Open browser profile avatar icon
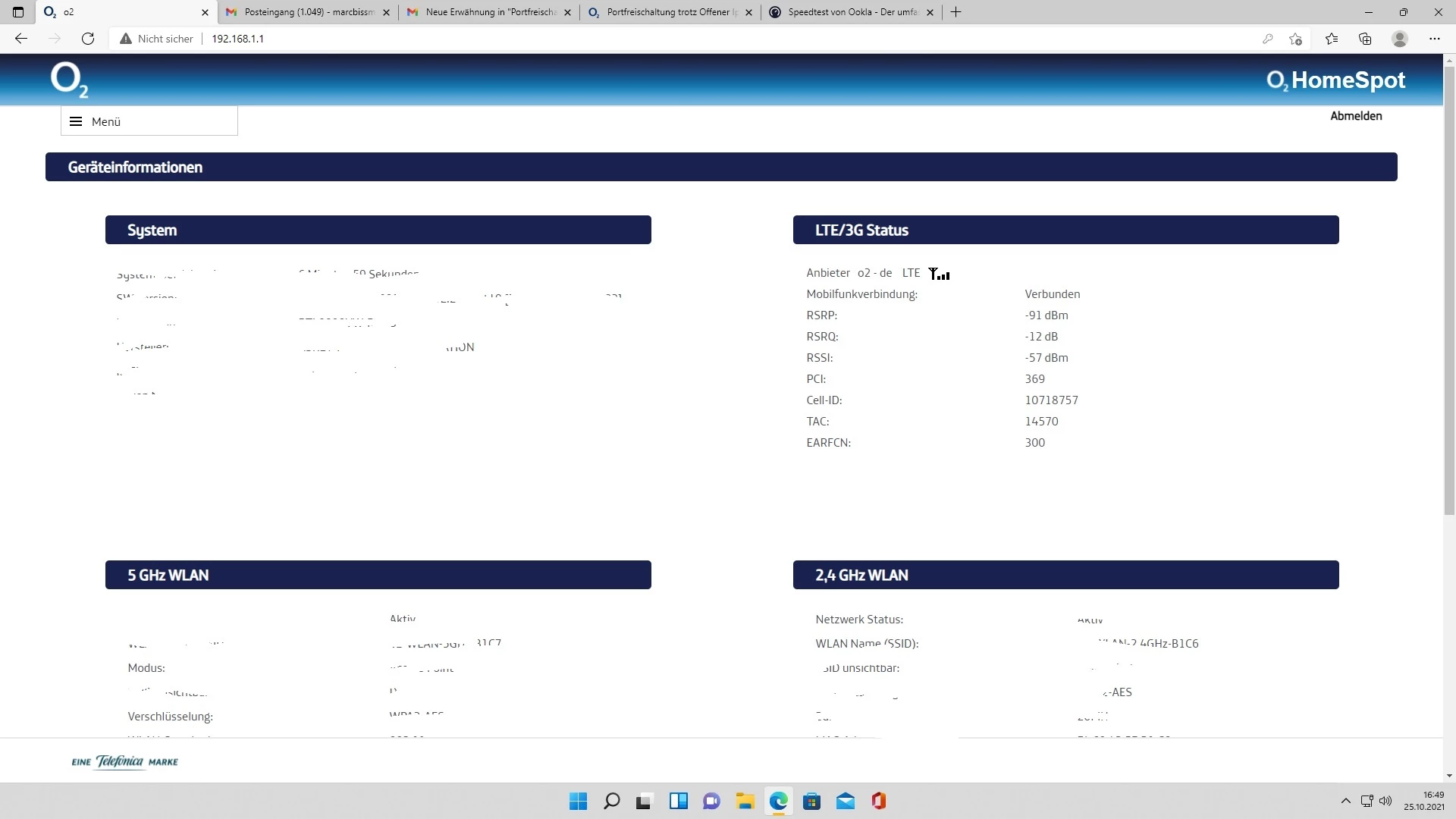The width and height of the screenshot is (1456, 819). (1400, 39)
